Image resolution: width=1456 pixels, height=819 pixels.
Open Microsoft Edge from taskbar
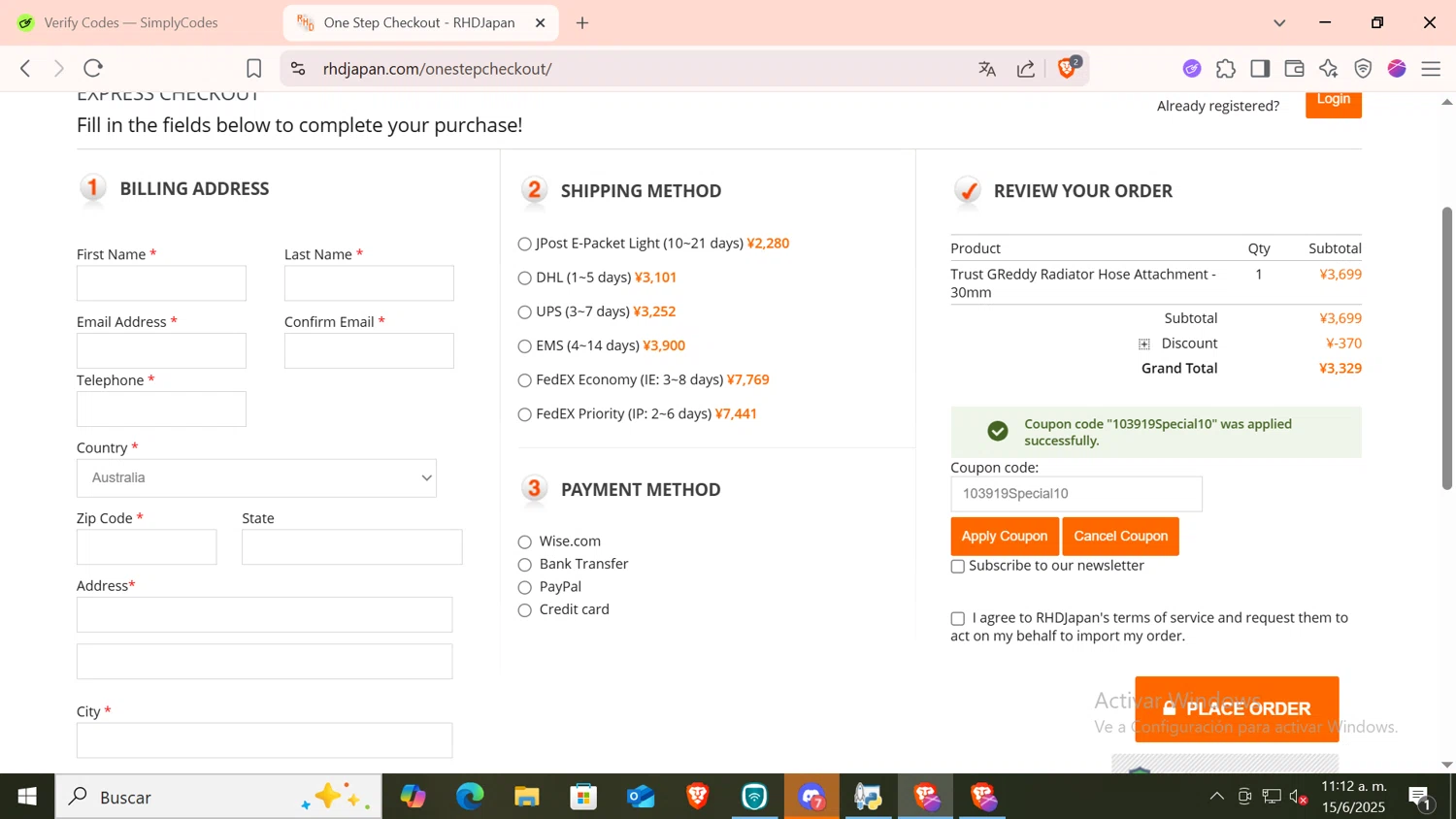pyautogui.click(x=470, y=797)
